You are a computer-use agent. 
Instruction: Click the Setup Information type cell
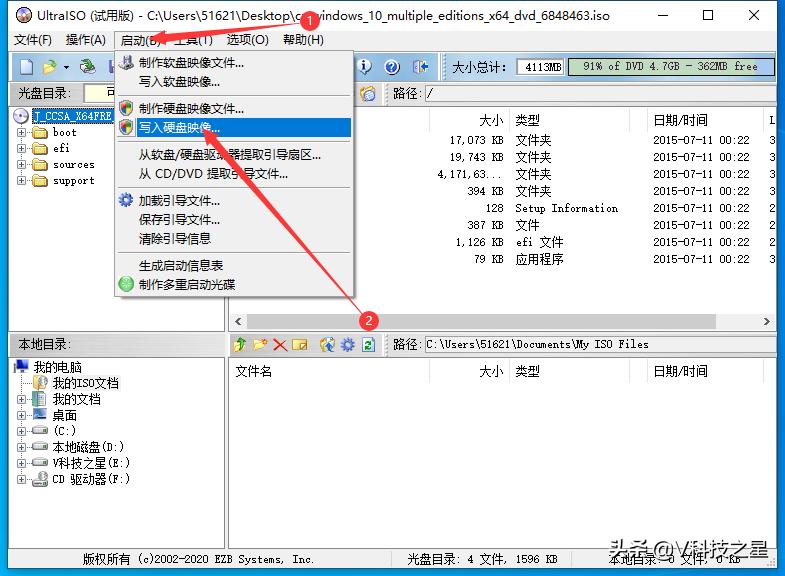[566, 208]
